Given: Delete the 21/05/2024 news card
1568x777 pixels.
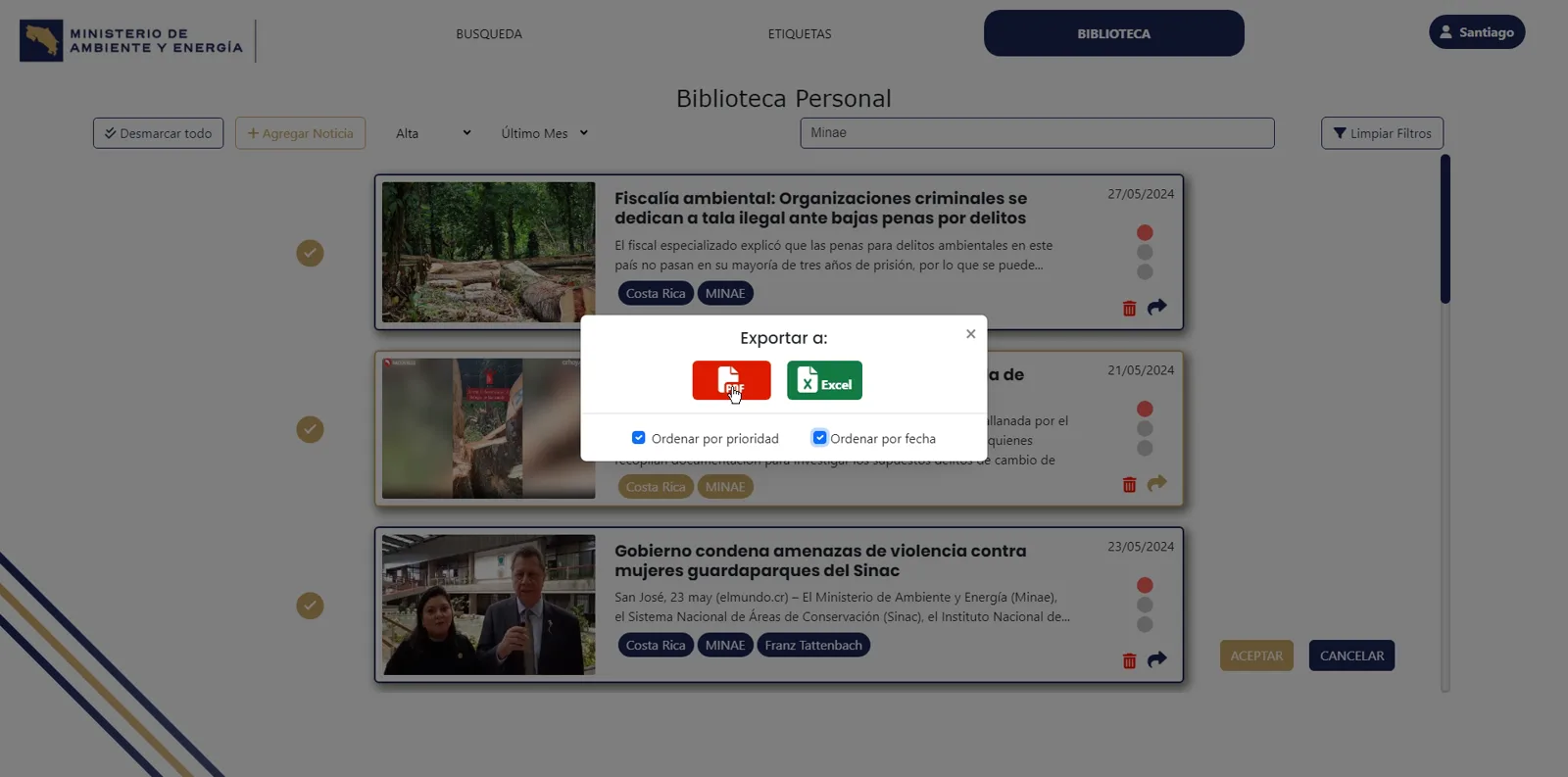Looking at the screenshot, I should click(1129, 484).
